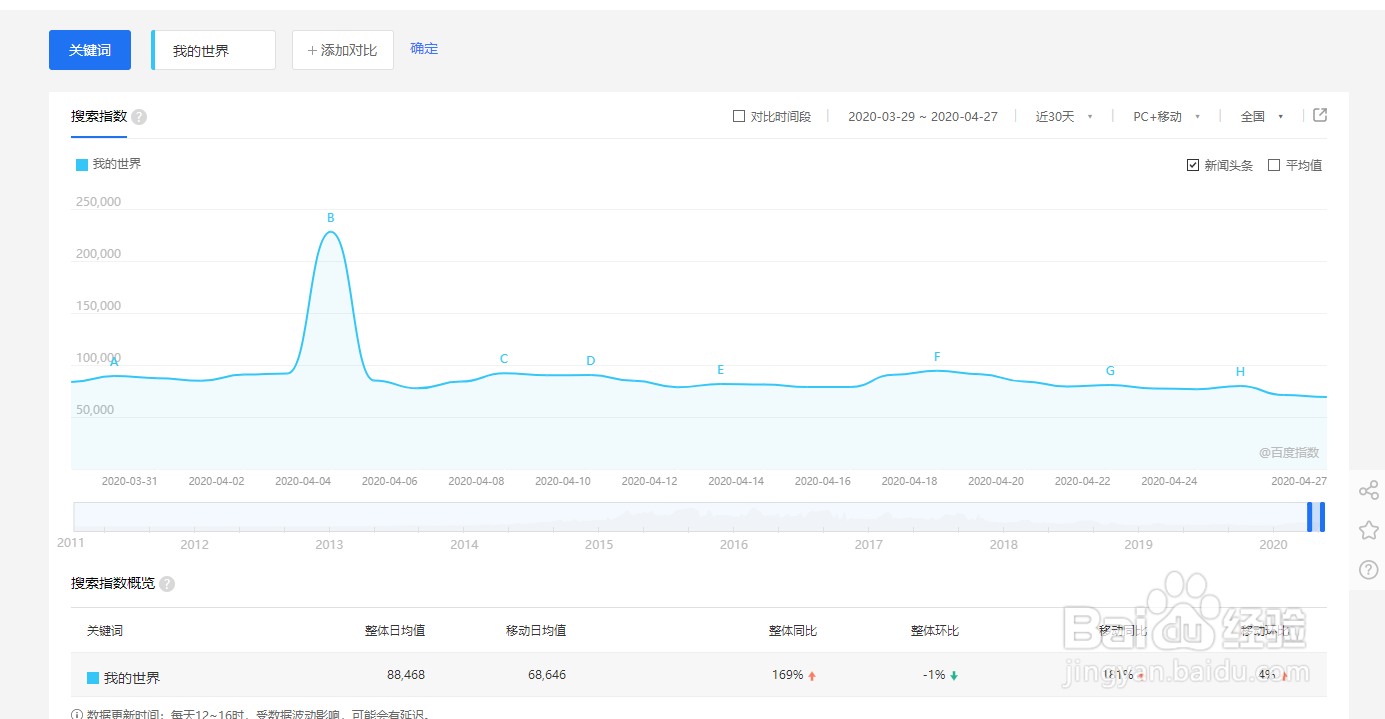Click news marker B at the peak
This screenshot has width=1385, height=719.
[330, 217]
